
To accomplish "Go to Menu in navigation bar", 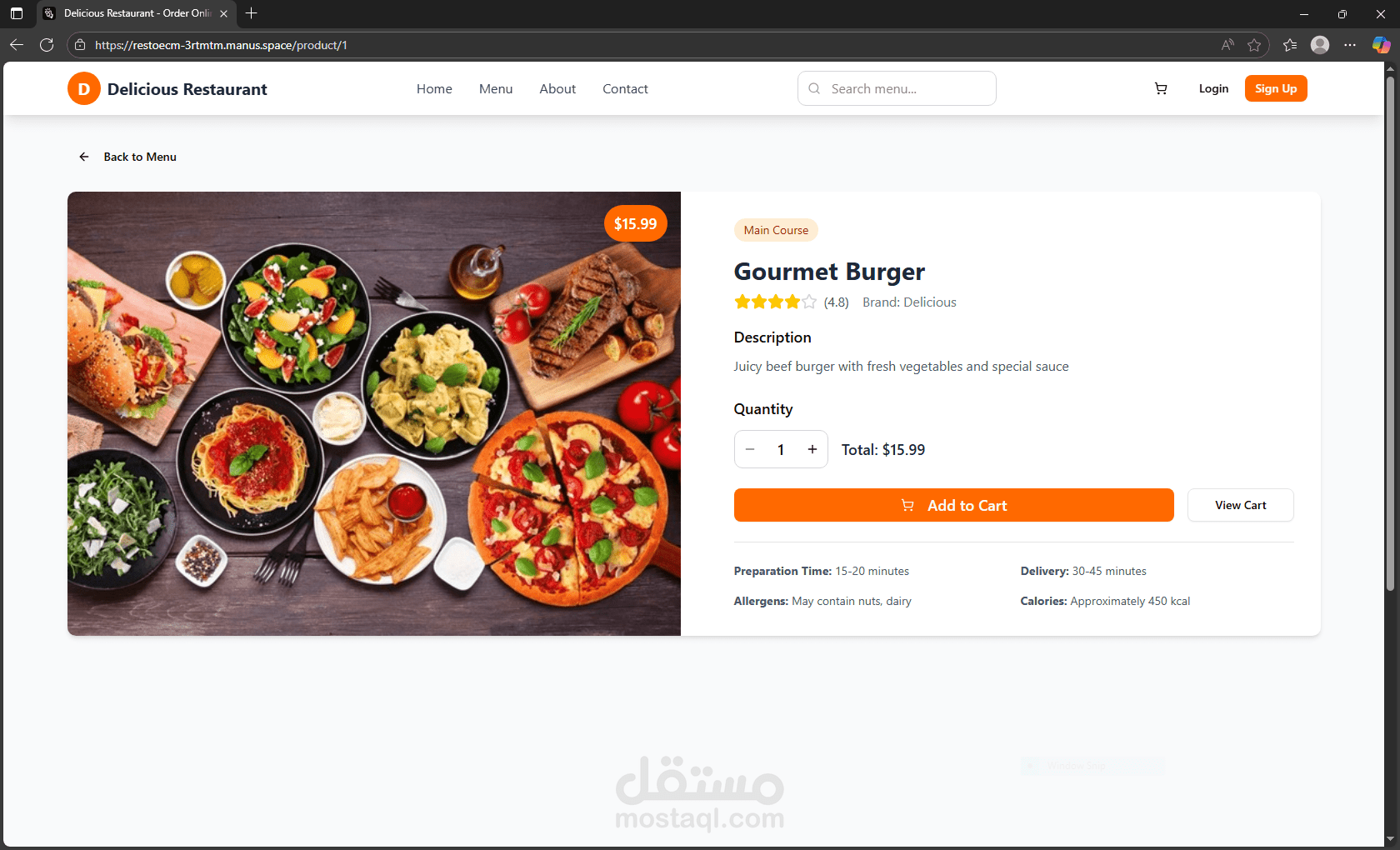I will pyautogui.click(x=496, y=89).
